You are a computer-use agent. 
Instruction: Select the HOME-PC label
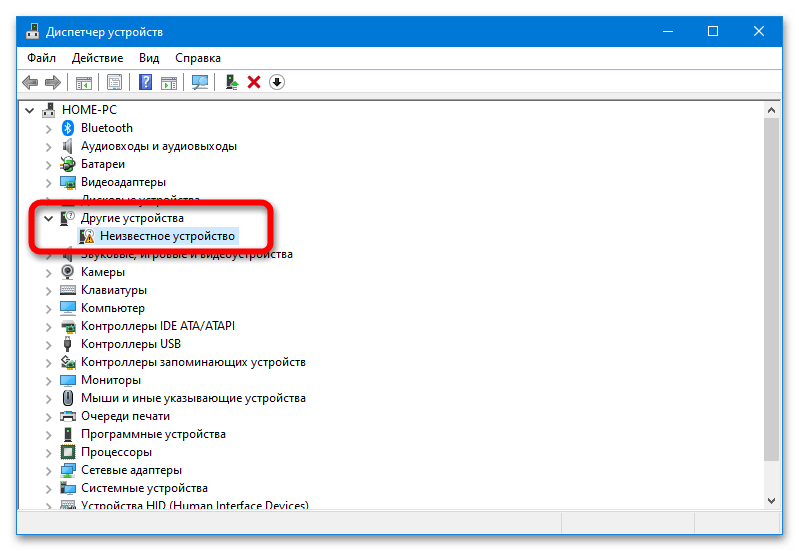(89, 110)
